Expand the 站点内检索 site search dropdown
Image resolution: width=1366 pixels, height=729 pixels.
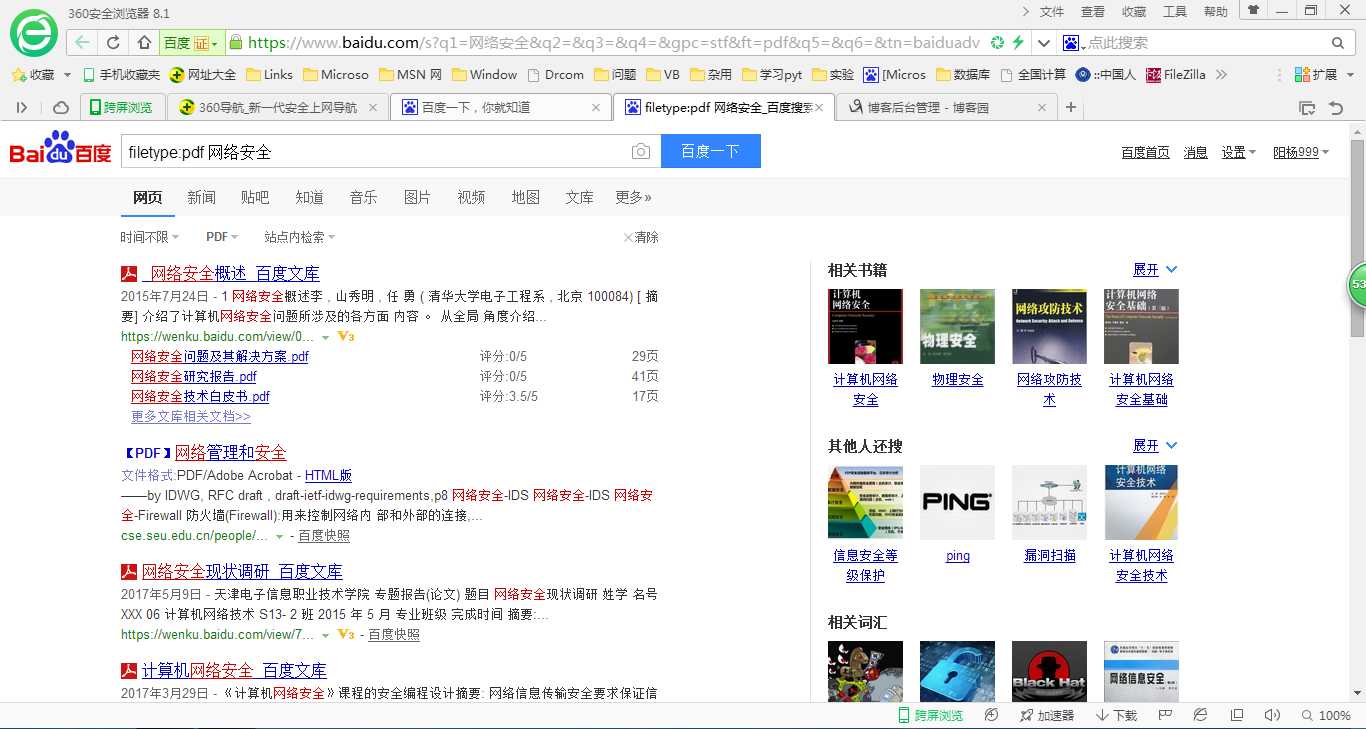(x=300, y=237)
